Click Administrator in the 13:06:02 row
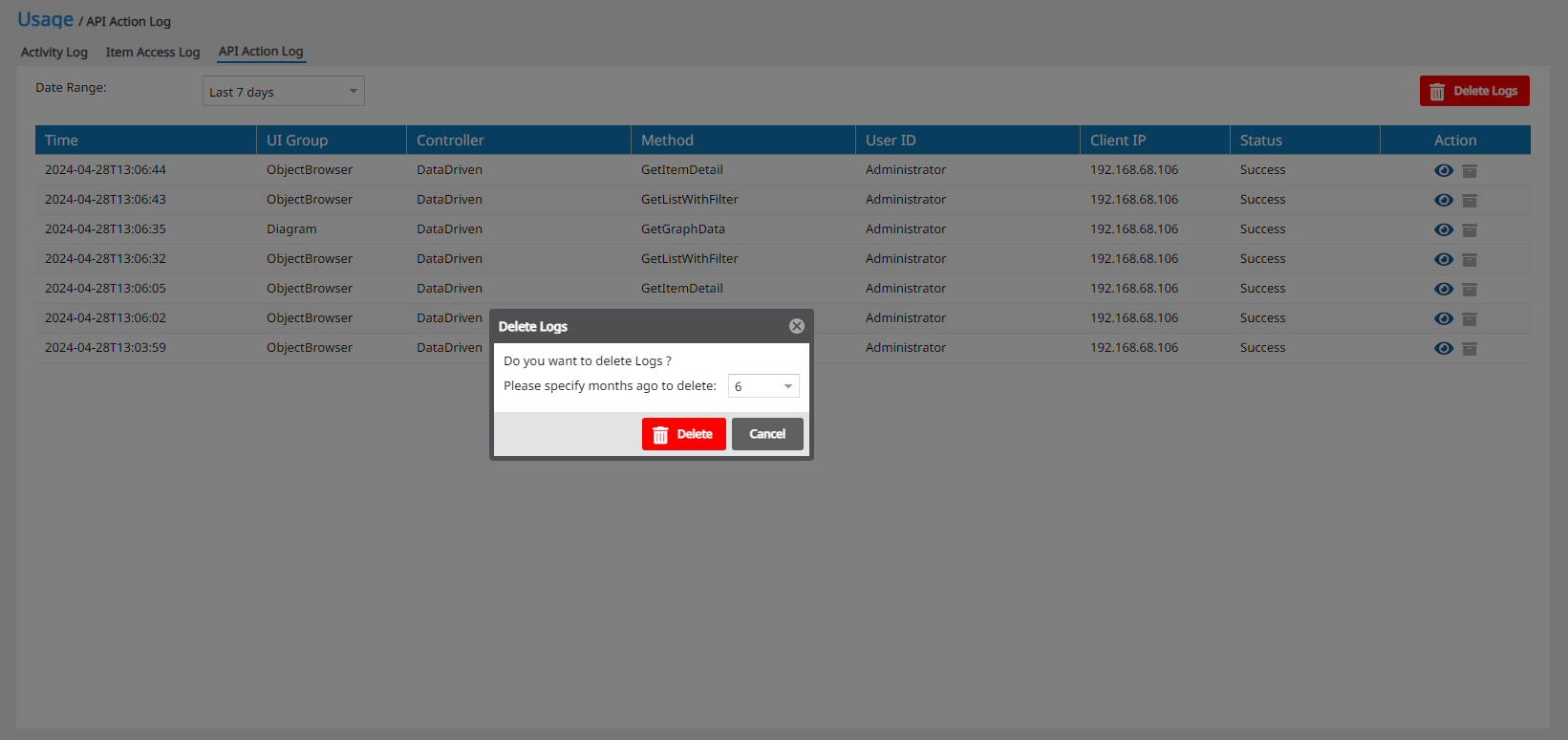The height and width of the screenshot is (740, 1568). pyautogui.click(x=906, y=318)
